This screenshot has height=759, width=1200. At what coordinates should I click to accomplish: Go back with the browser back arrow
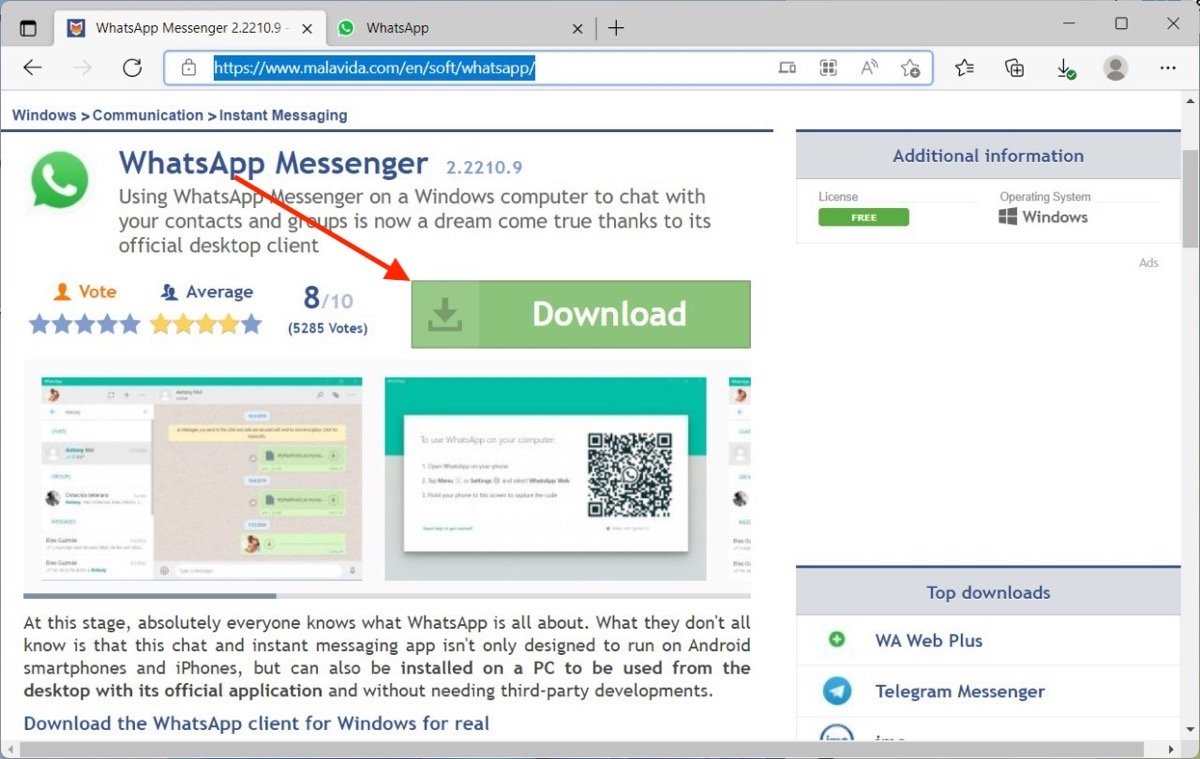click(x=33, y=68)
